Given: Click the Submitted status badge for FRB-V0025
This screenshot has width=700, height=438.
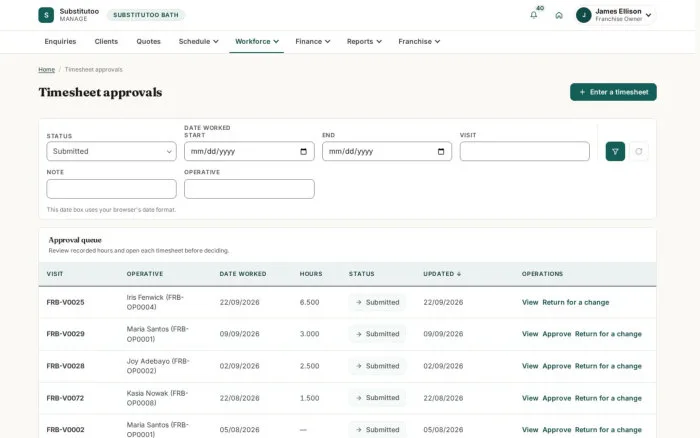Looking at the screenshot, I should click(377, 302).
